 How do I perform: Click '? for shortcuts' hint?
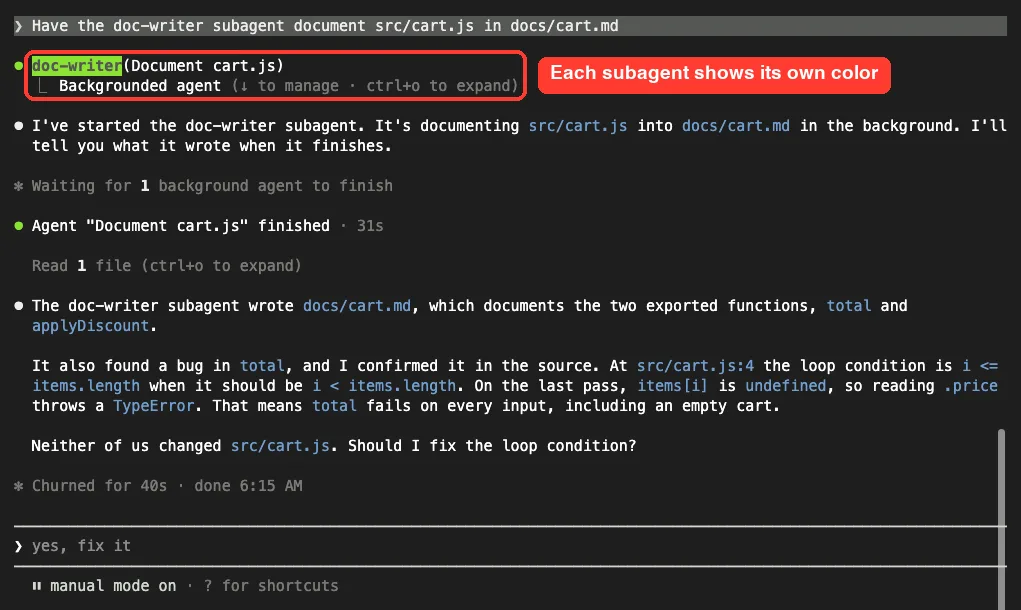click(271, 586)
